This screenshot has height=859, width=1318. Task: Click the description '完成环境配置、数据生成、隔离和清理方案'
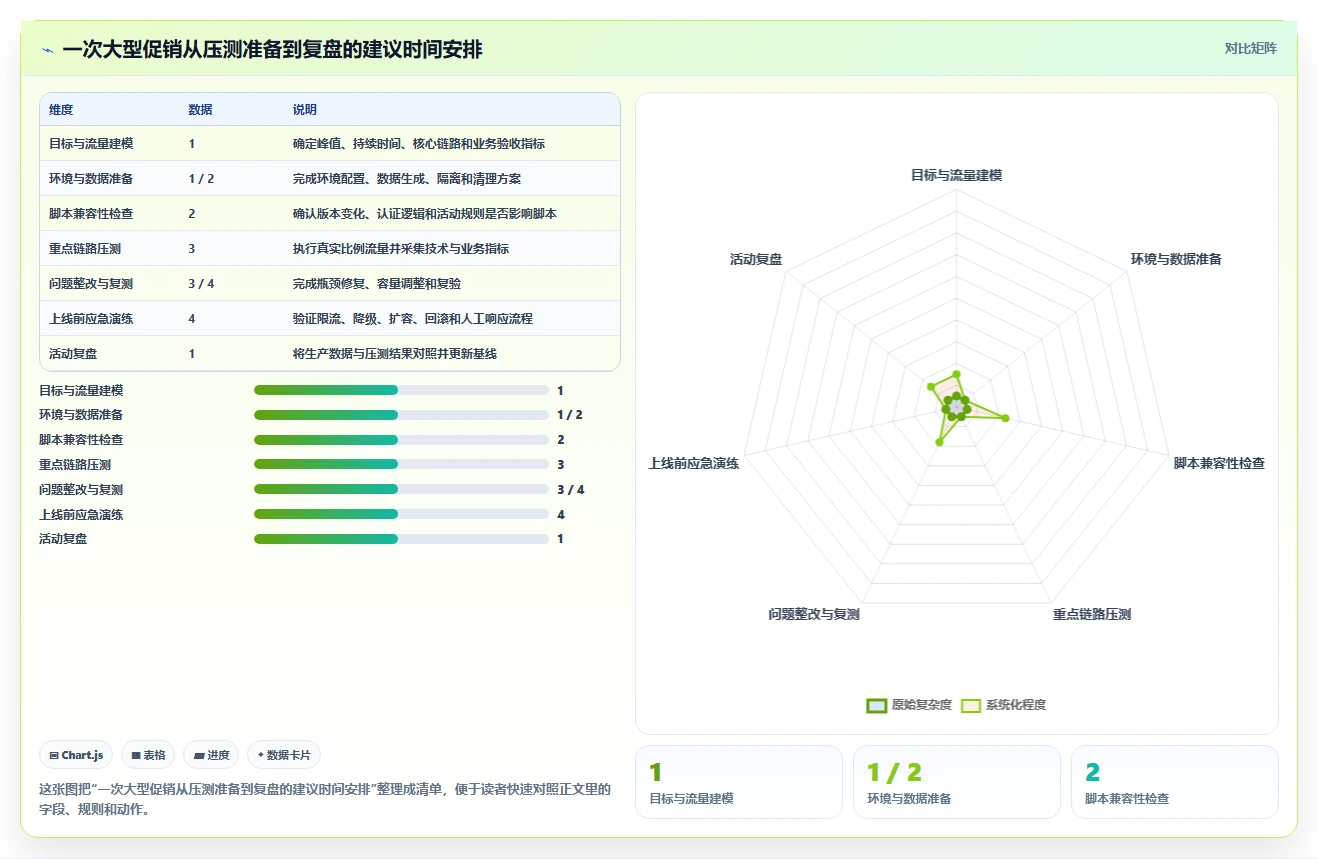click(407, 179)
